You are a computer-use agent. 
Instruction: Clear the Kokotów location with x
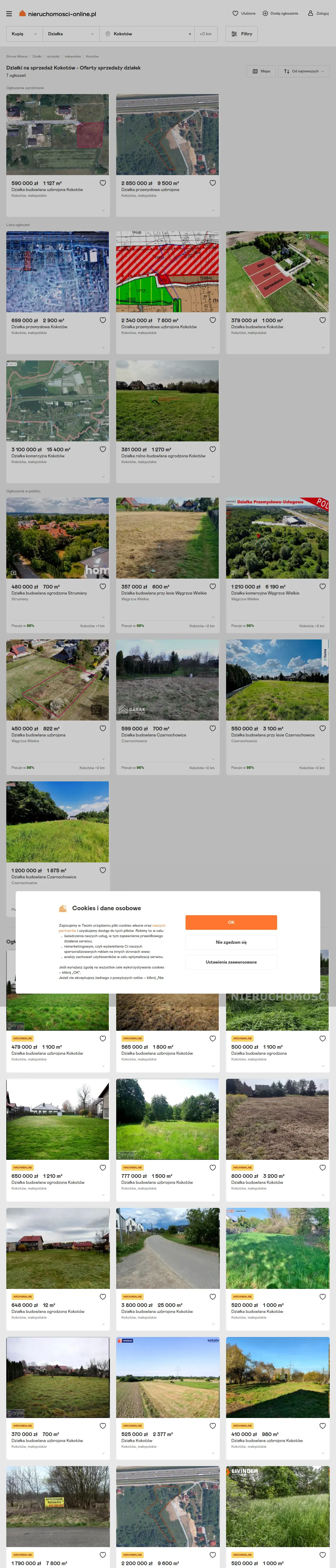tap(190, 34)
